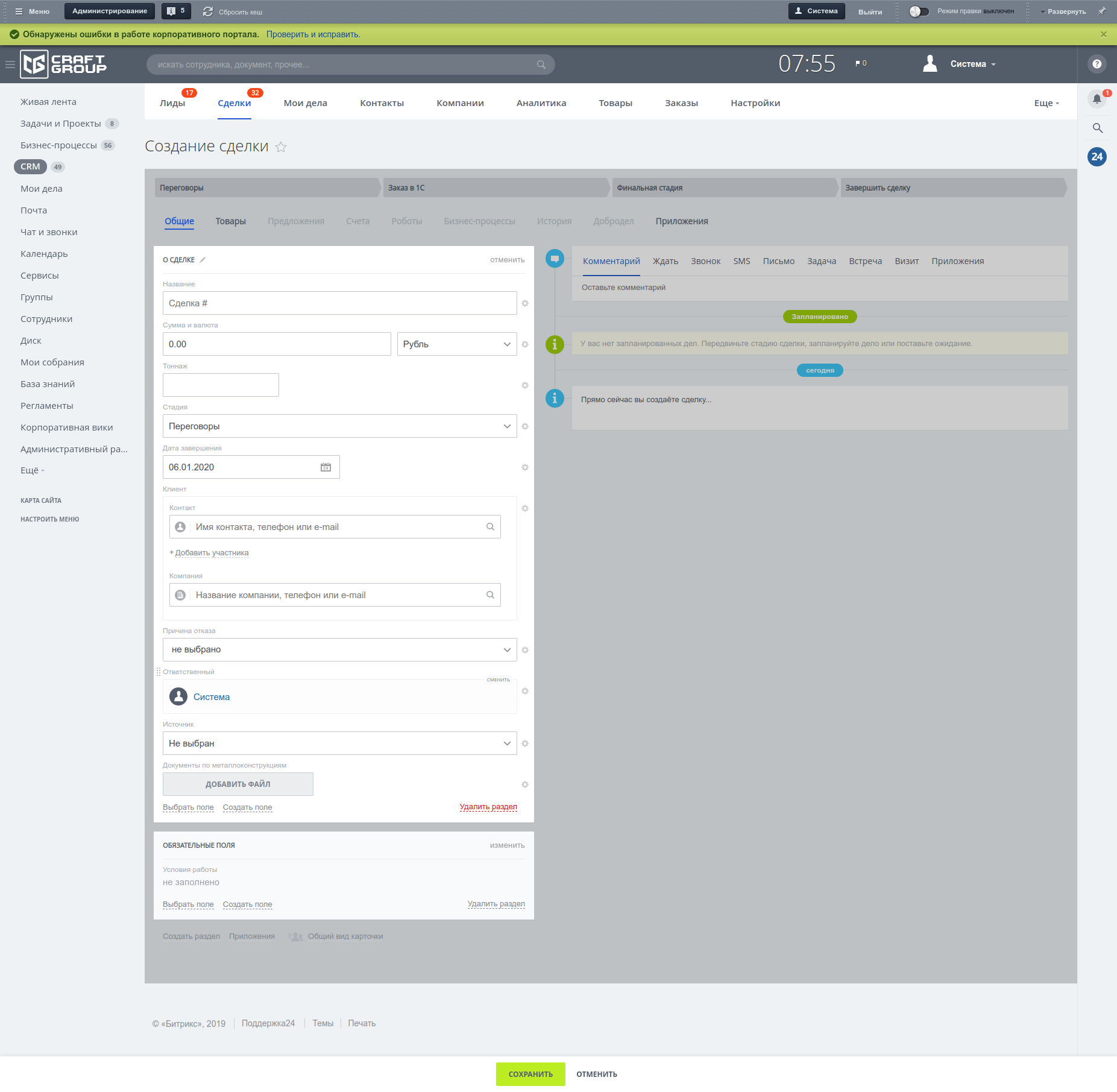Viewport: 1117px width, 1092px height.
Task: Open the Bitrix24 messenger round icon
Action: (x=1097, y=157)
